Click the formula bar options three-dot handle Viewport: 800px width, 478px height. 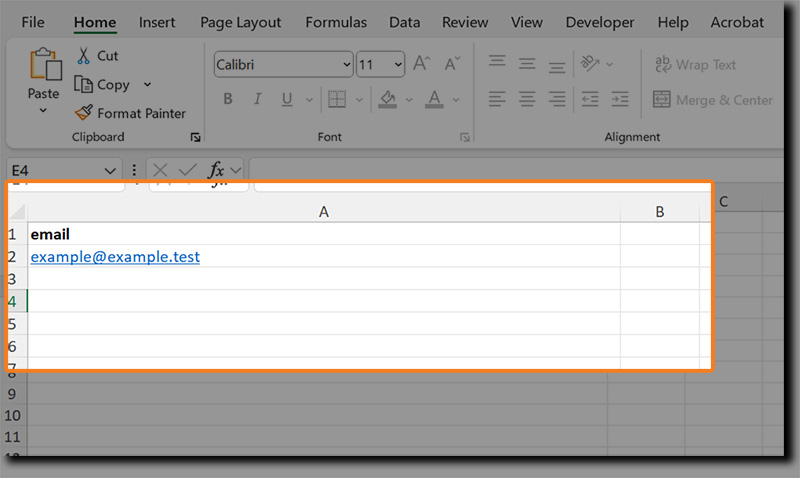click(x=134, y=170)
